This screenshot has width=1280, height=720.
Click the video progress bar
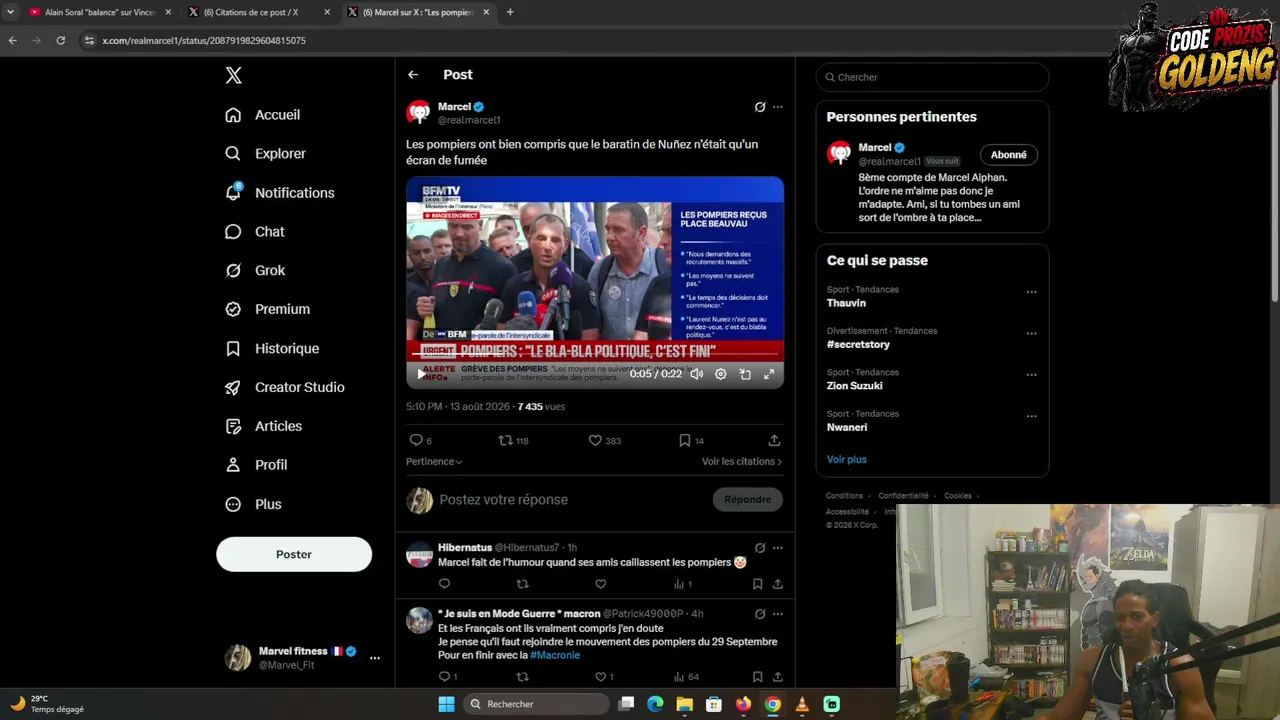point(595,354)
